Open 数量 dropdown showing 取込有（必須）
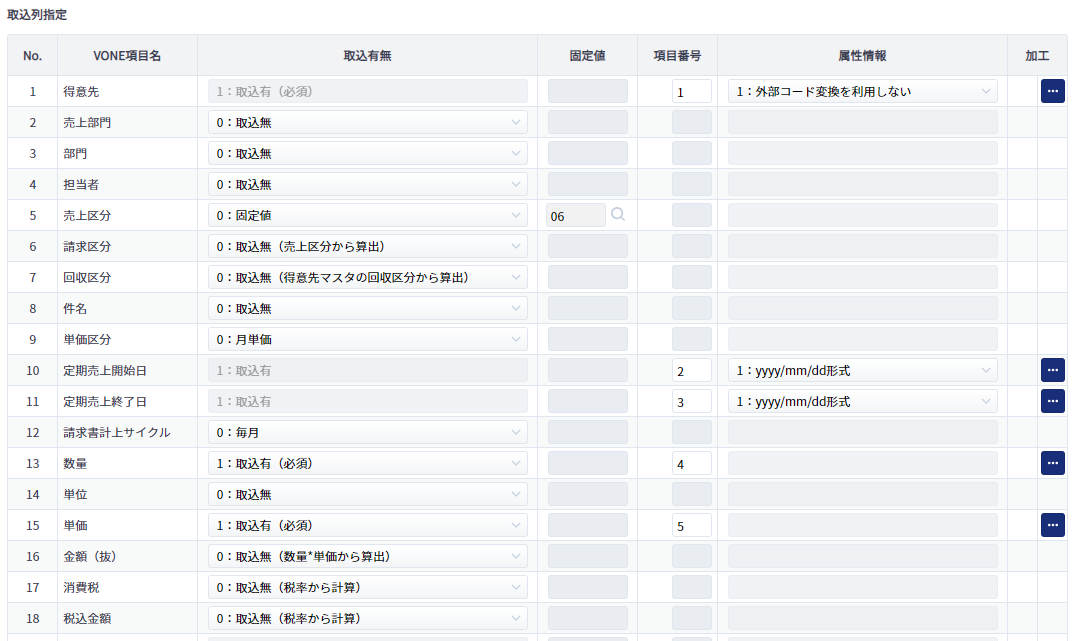The width and height of the screenshot is (1081, 641). pyautogui.click(x=367, y=463)
